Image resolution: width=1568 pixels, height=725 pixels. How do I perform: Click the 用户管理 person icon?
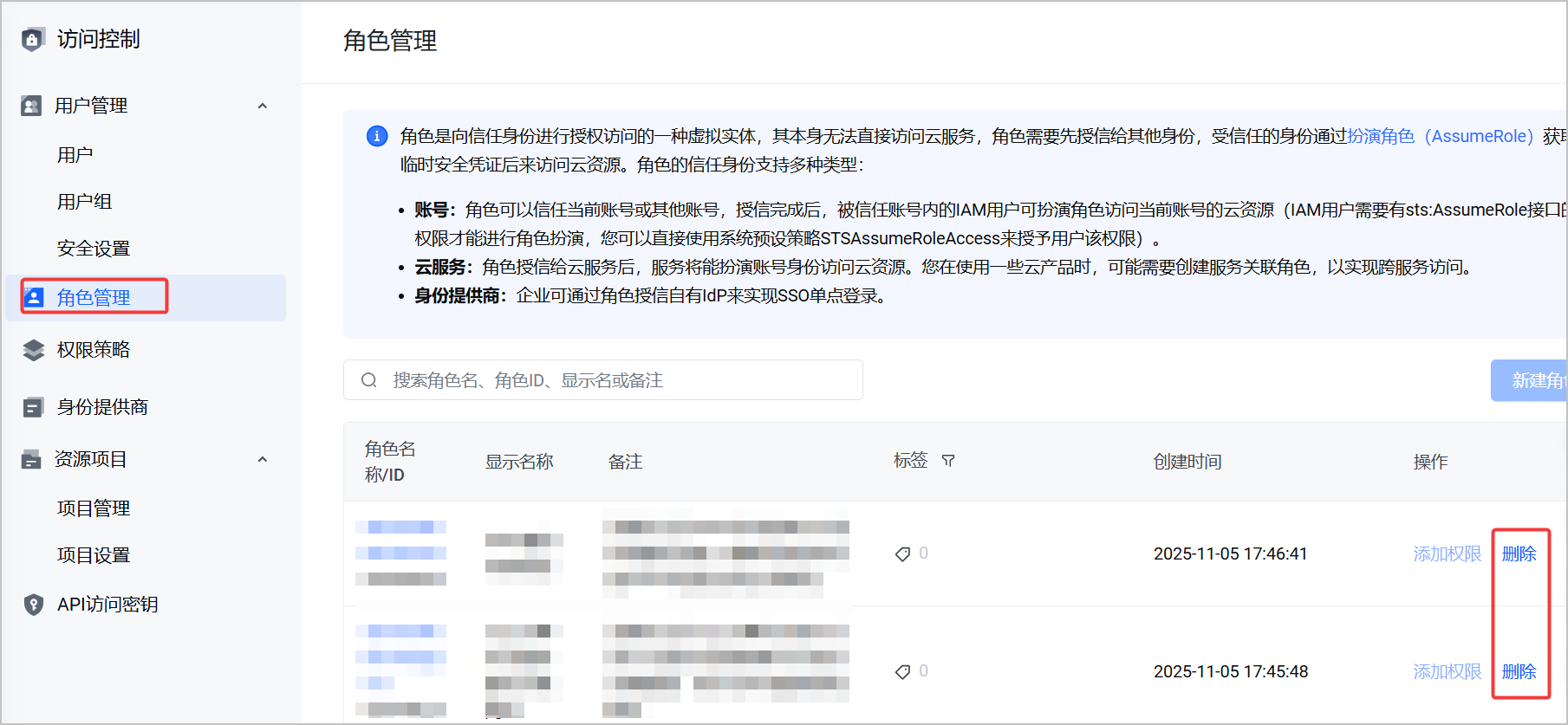31,106
